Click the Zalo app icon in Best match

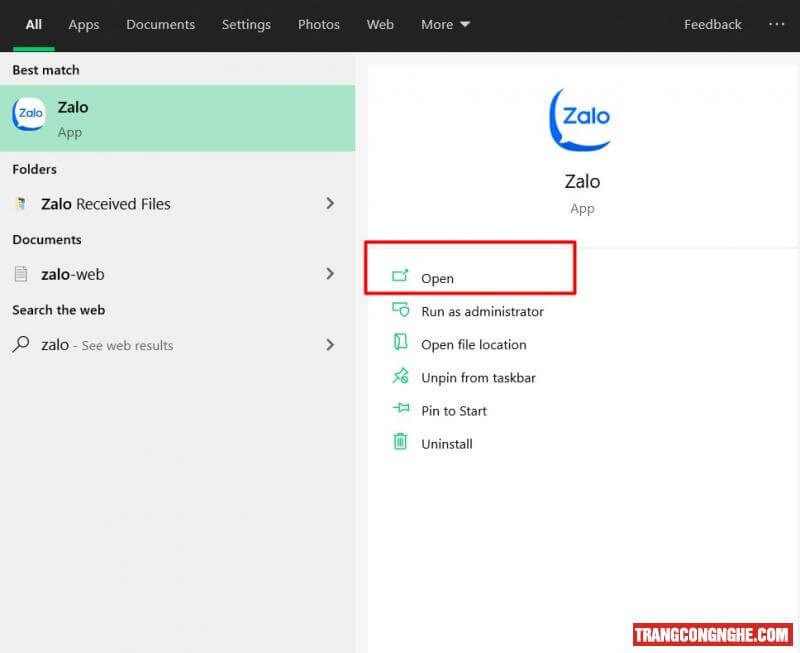click(x=29, y=114)
